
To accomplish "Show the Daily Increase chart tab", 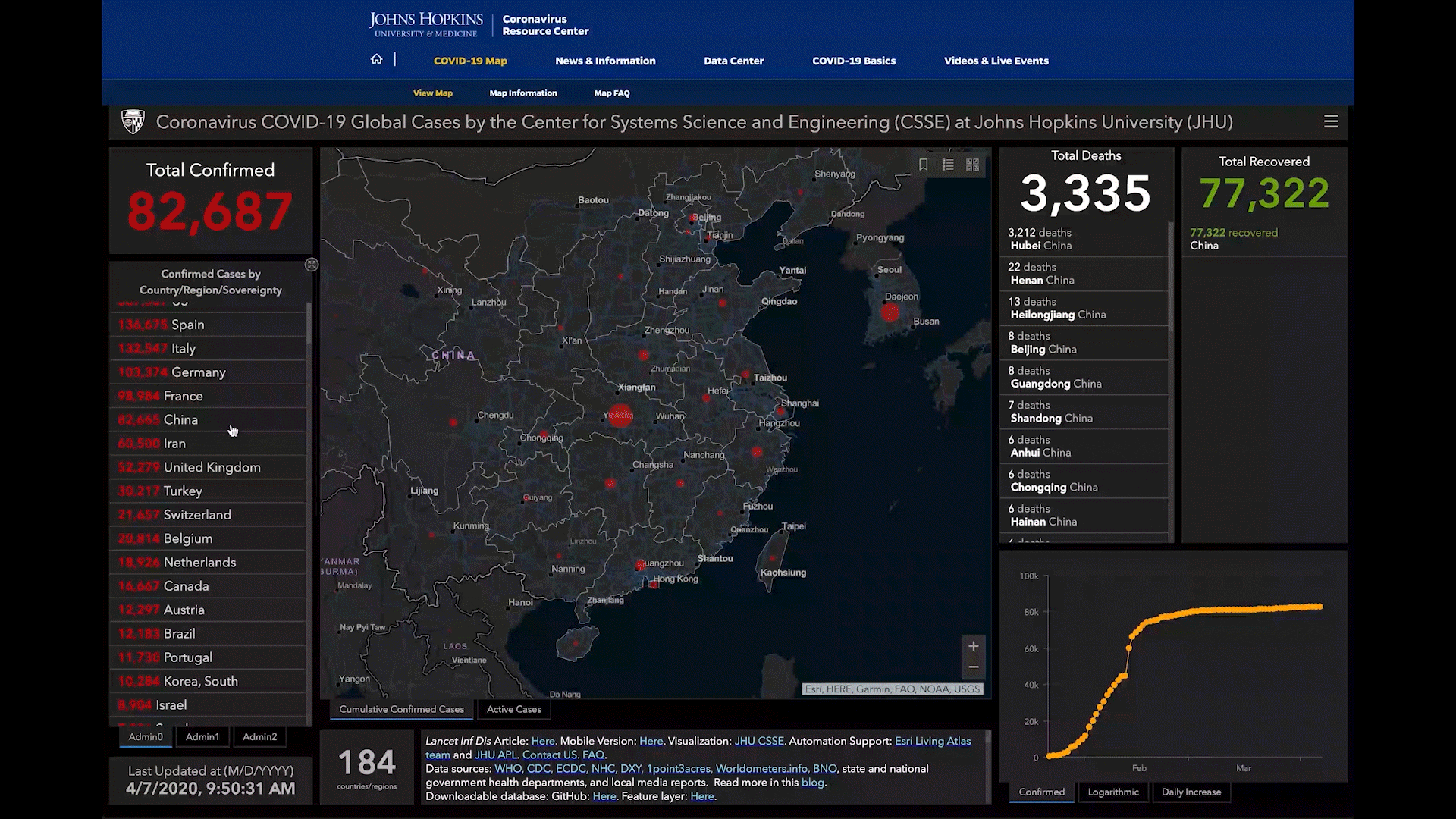I will point(1191,792).
